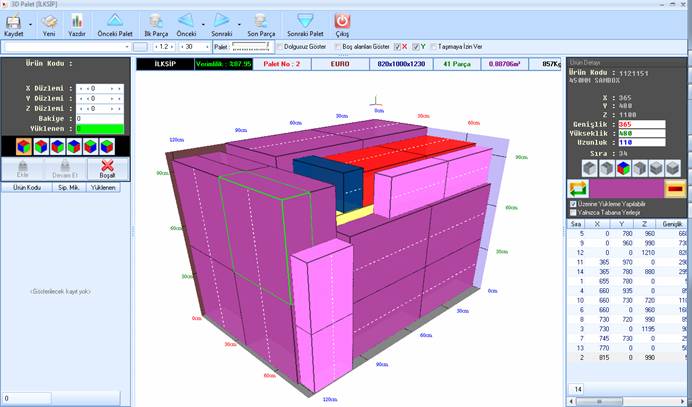Click the Genişlik input field
This screenshot has width=692, height=407.
click(638, 123)
